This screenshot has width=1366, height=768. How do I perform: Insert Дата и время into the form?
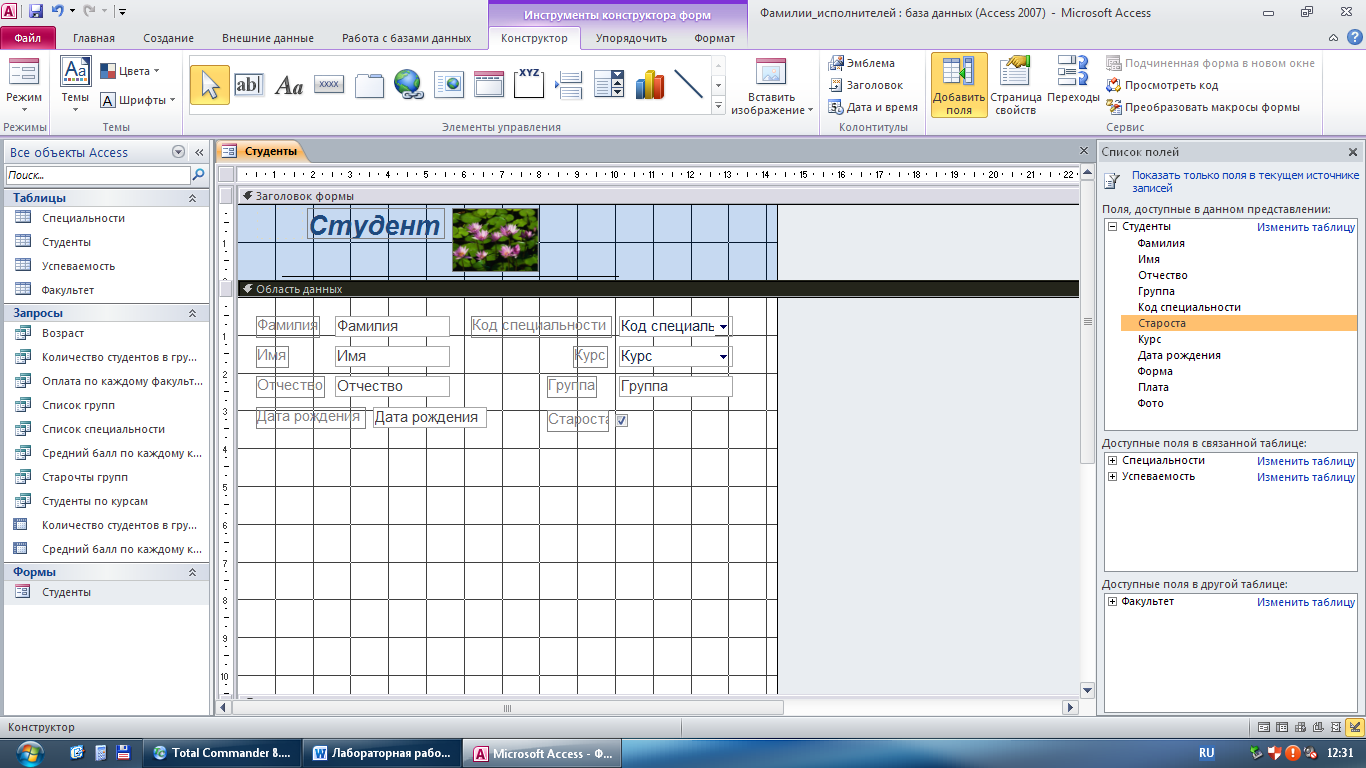click(873, 107)
